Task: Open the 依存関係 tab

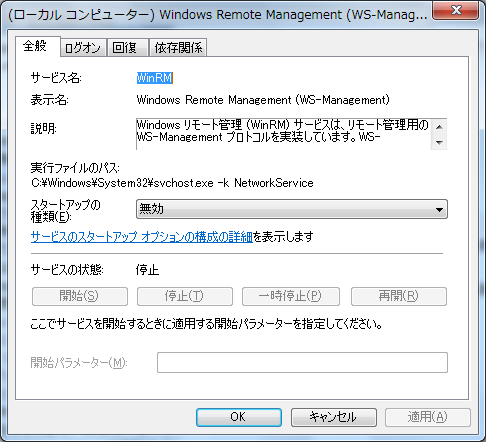Action: [178, 48]
